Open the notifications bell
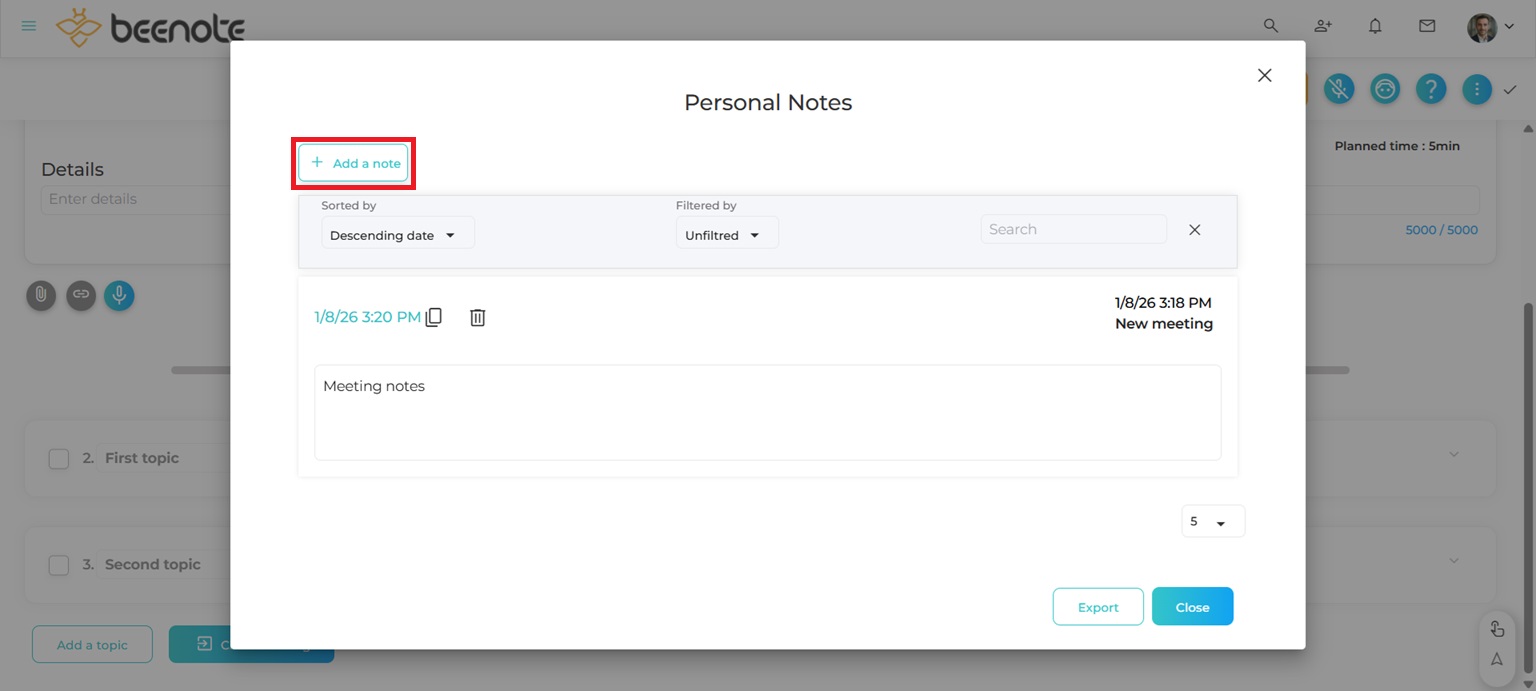 [x=1375, y=26]
